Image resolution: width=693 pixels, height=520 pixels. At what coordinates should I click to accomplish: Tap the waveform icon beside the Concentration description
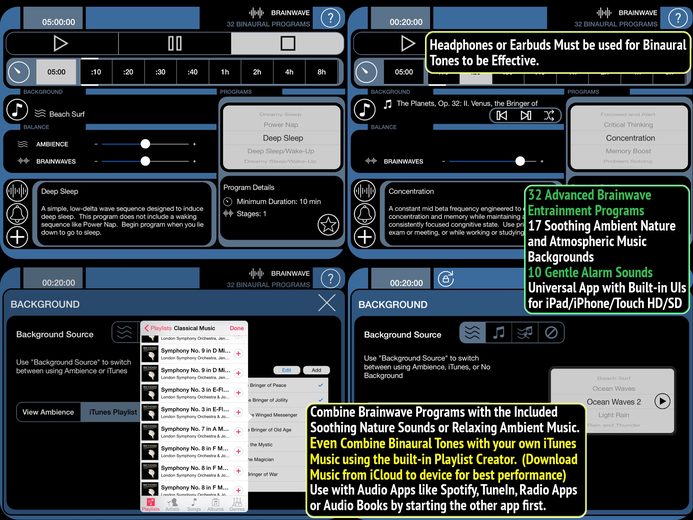click(x=365, y=191)
